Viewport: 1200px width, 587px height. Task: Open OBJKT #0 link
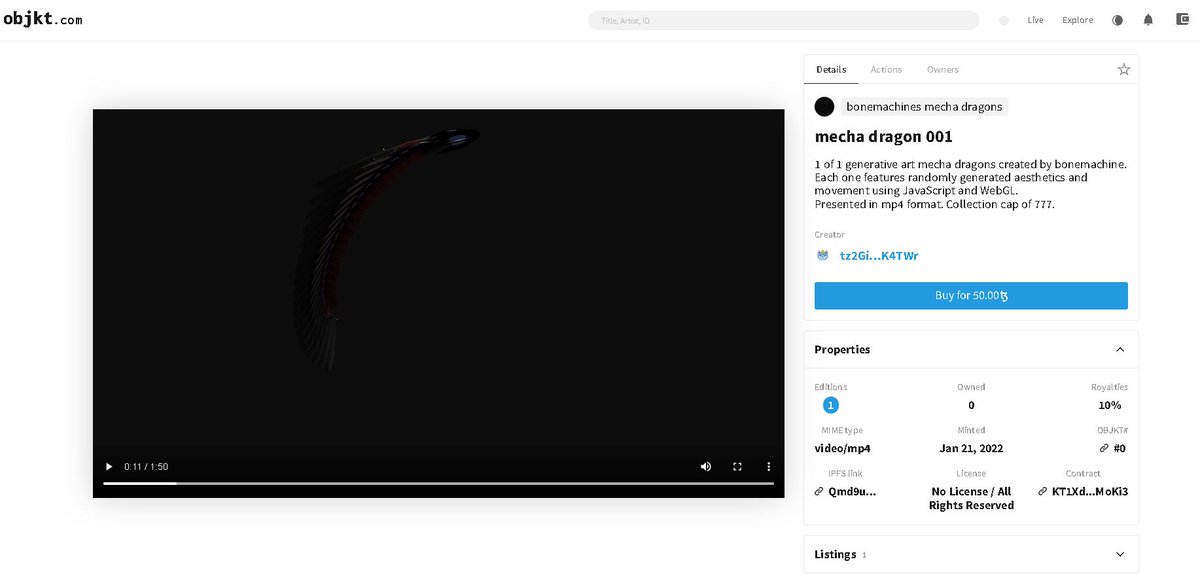[x=1112, y=448]
